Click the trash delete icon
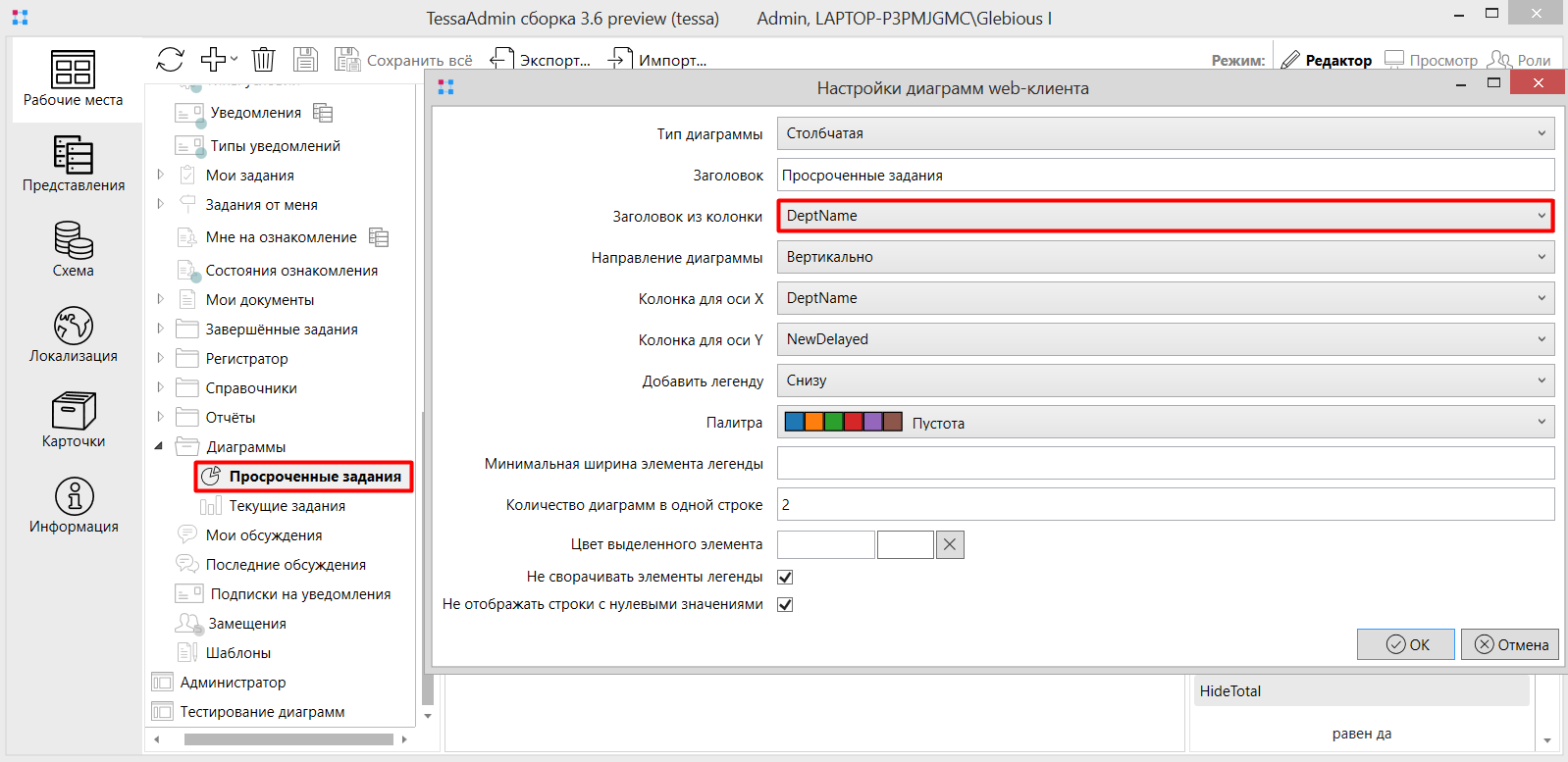 263,60
